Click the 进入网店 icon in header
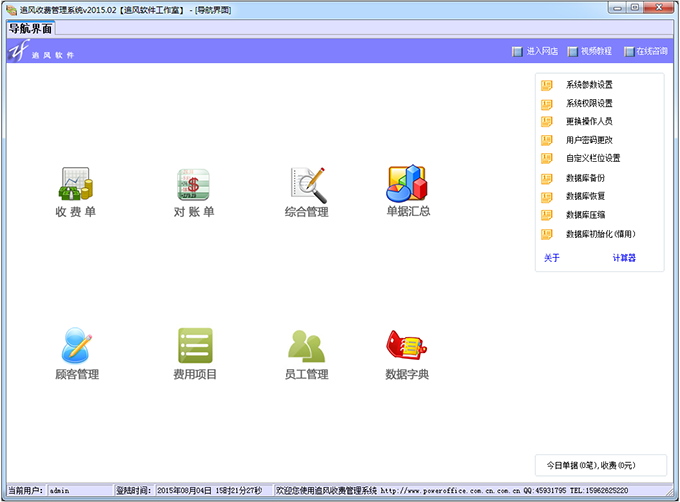Image resolution: width=680 pixels, height=502 pixels. pyautogui.click(x=517, y=52)
